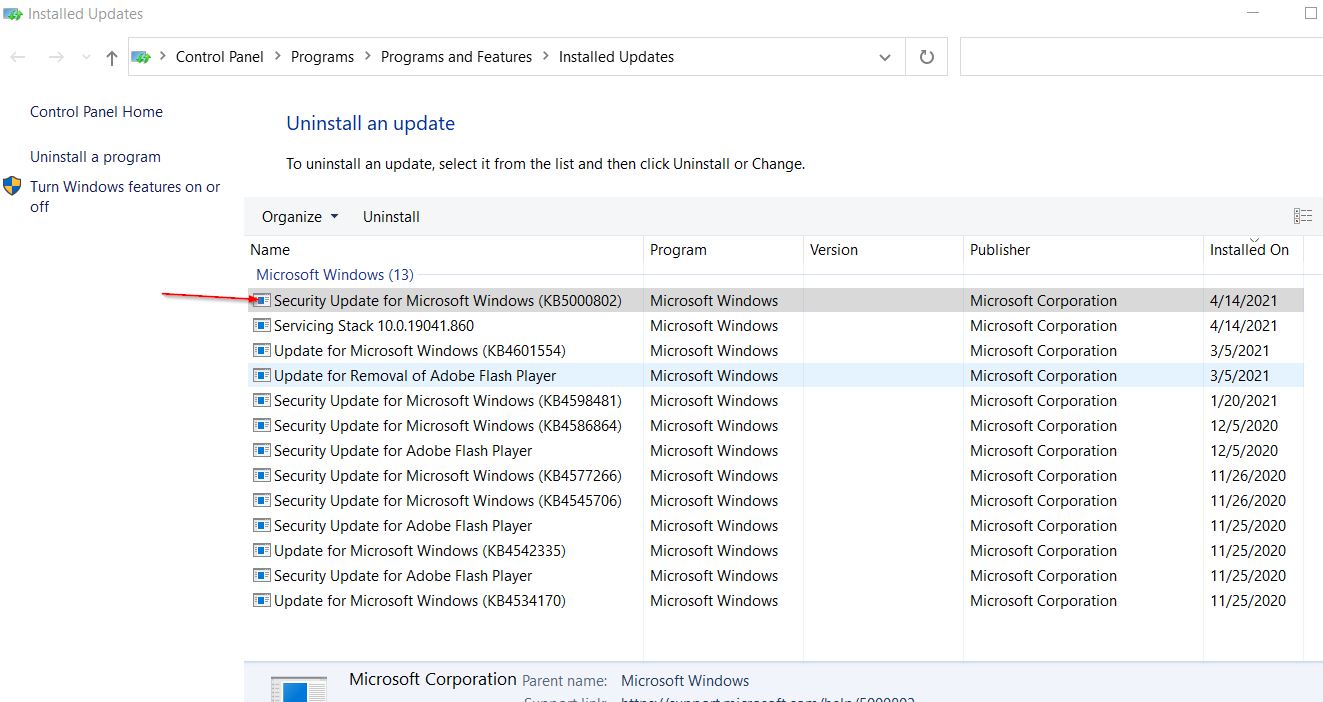
Task: Collapse the Microsoft Windows (13) group
Action: point(335,274)
